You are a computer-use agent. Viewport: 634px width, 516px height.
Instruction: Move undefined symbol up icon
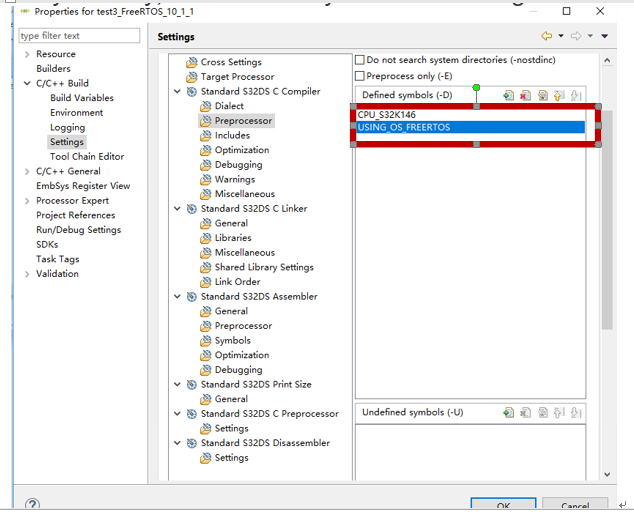pyautogui.click(x=559, y=412)
